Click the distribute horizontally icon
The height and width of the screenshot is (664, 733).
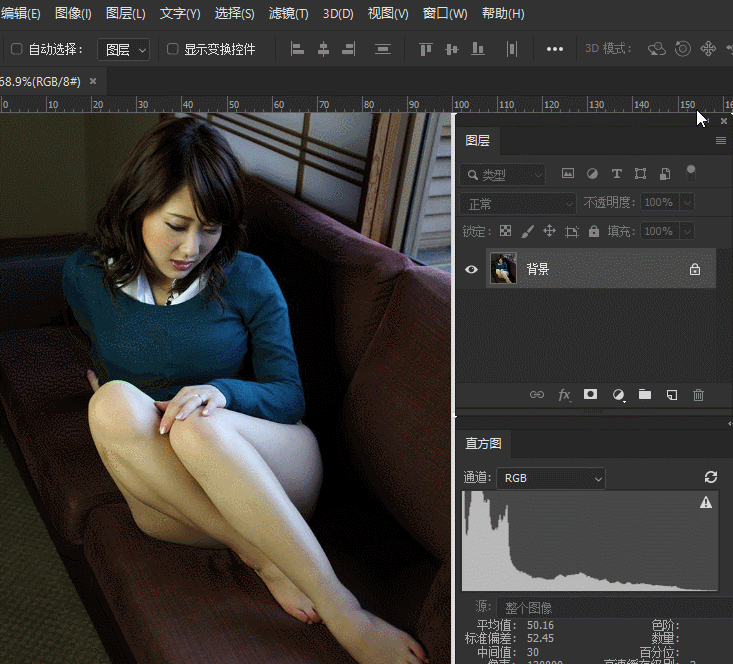(x=512, y=49)
